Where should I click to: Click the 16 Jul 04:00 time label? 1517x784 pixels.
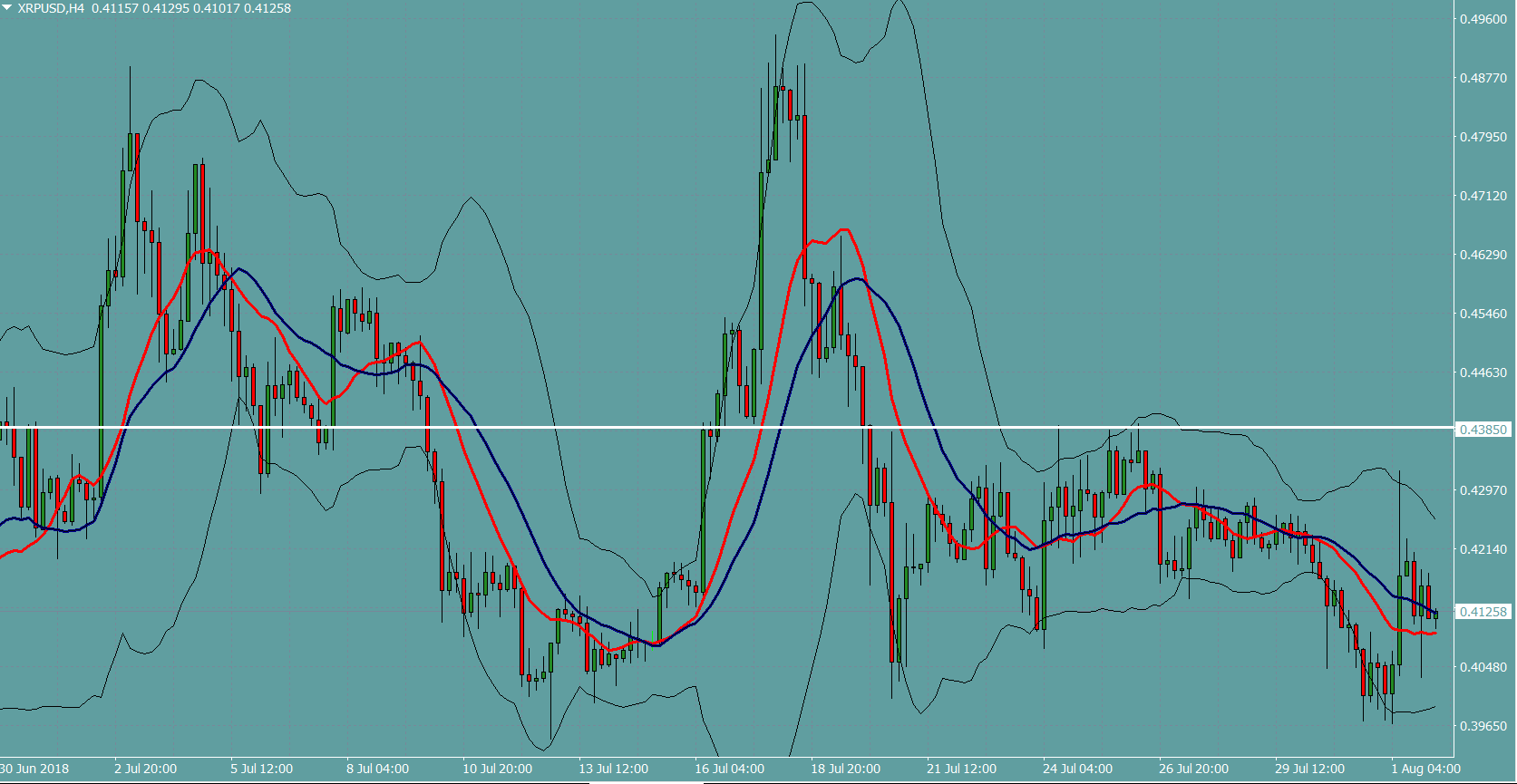730,769
